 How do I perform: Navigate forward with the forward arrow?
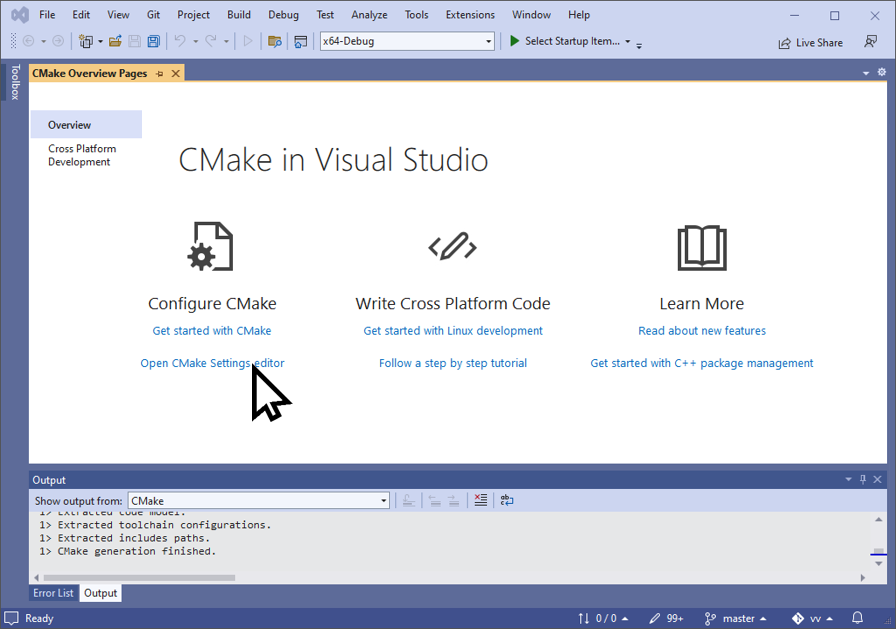(58, 41)
